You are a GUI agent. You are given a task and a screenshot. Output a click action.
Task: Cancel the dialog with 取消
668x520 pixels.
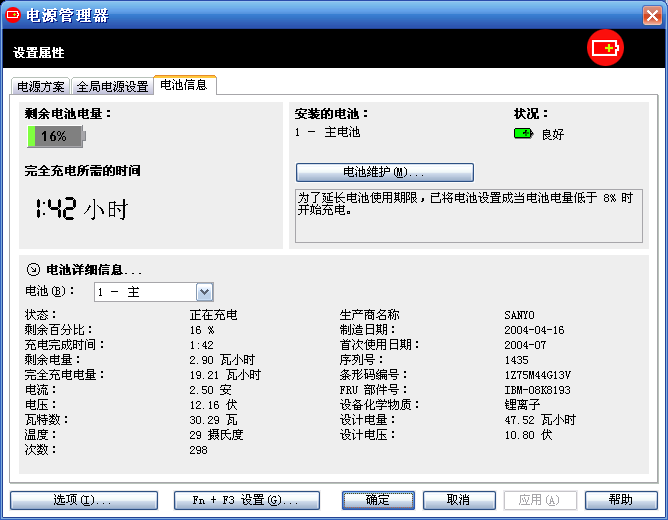point(458,499)
